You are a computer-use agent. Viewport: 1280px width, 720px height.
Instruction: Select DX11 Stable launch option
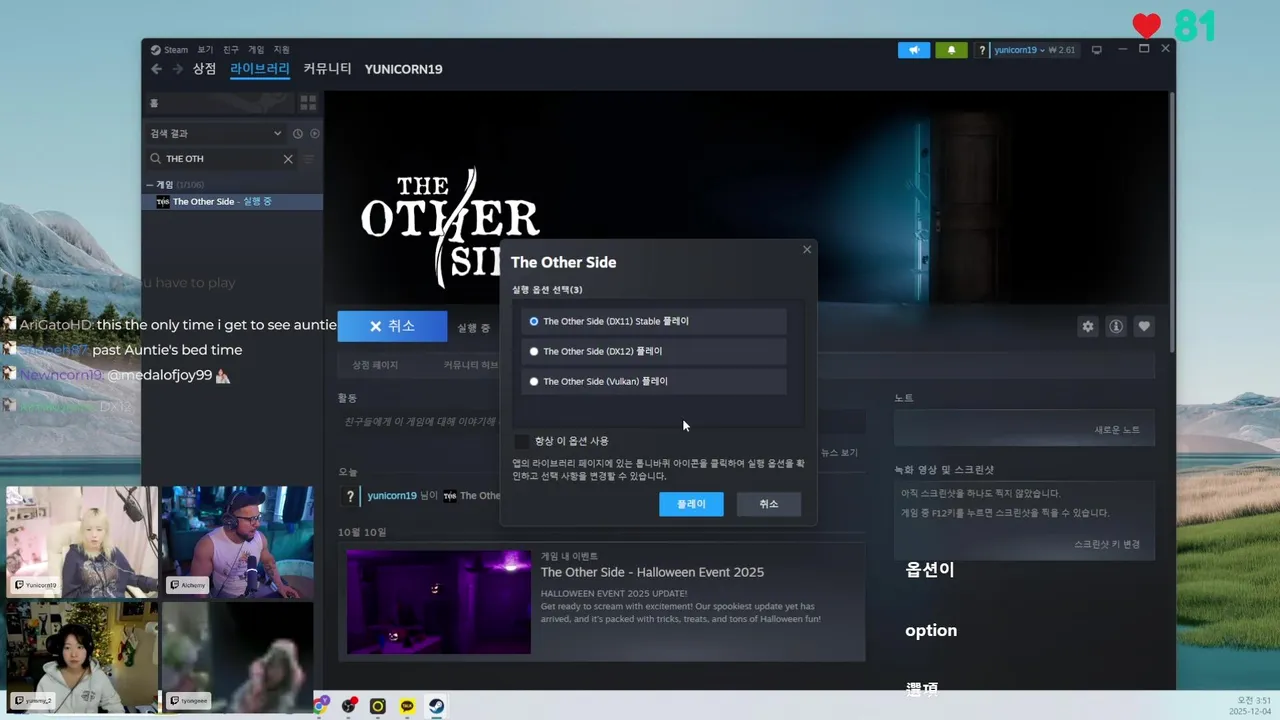[x=654, y=321]
